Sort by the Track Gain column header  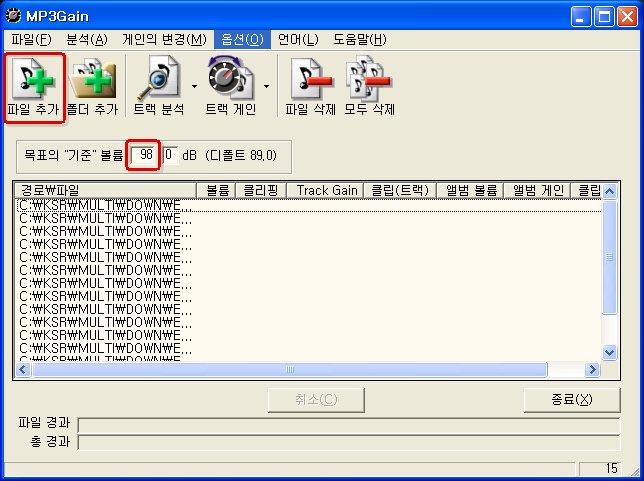coord(325,191)
